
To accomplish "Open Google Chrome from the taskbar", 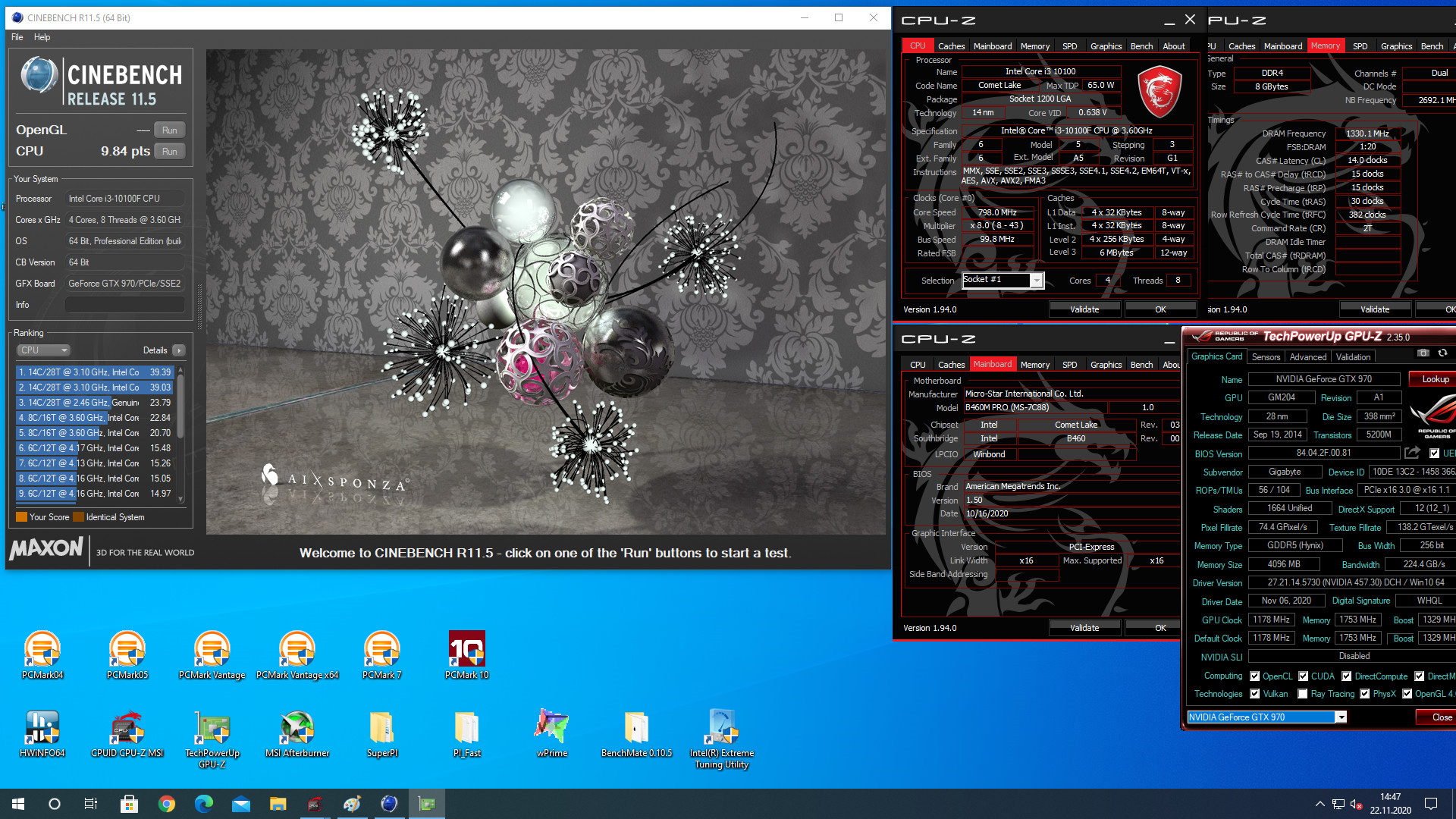I will [167, 804].
